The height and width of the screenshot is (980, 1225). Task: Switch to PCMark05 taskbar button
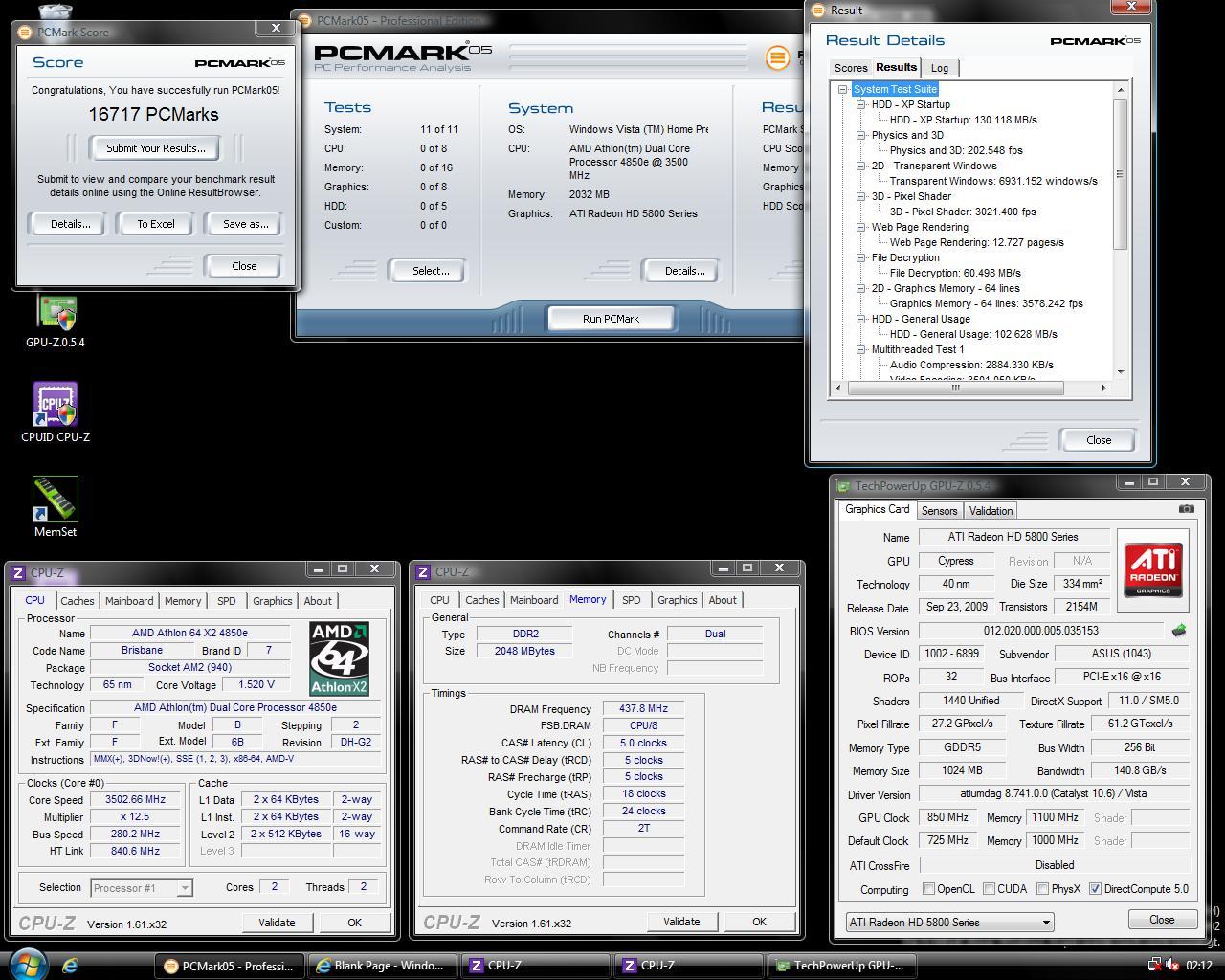[x=230, y=966]
